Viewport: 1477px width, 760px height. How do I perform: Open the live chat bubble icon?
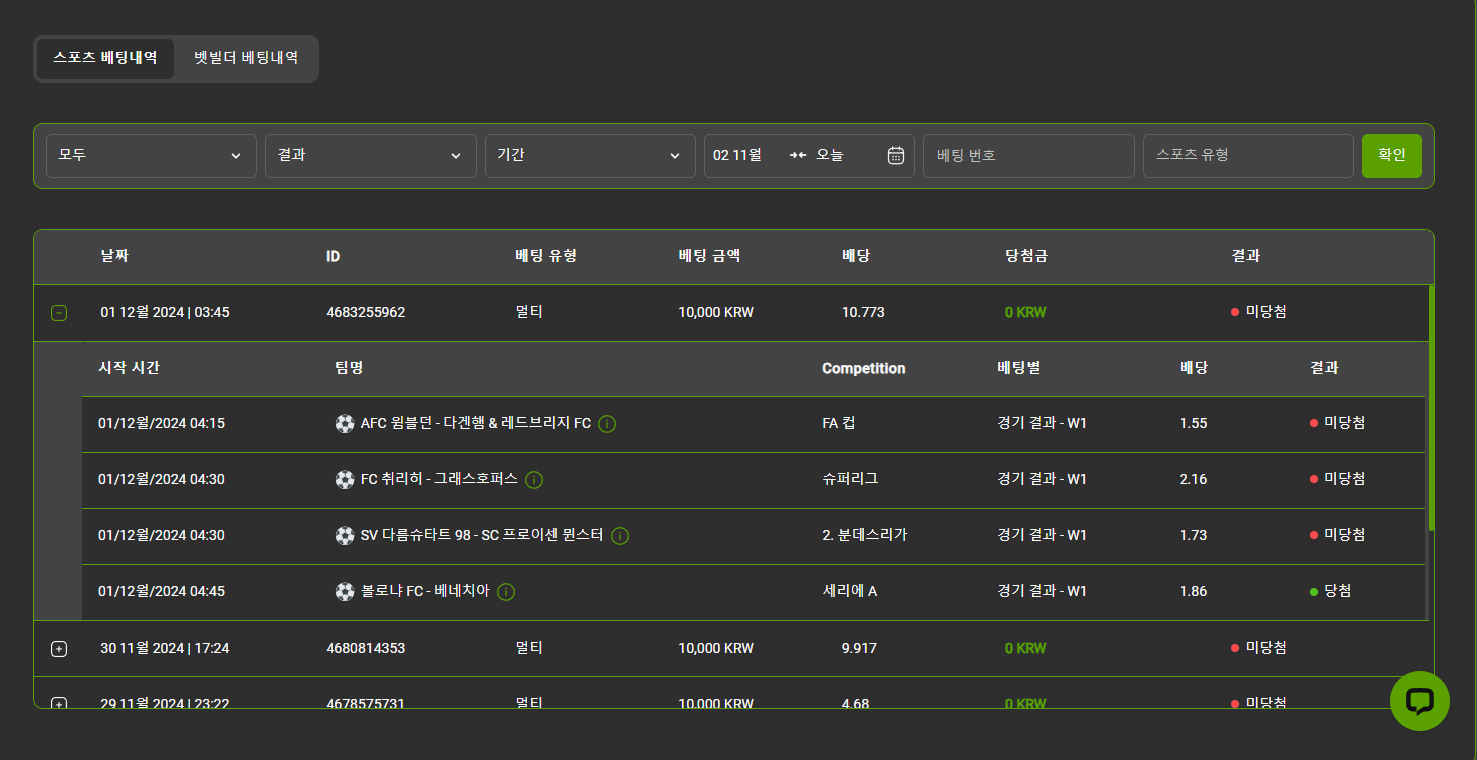[x=1419, y=701]
